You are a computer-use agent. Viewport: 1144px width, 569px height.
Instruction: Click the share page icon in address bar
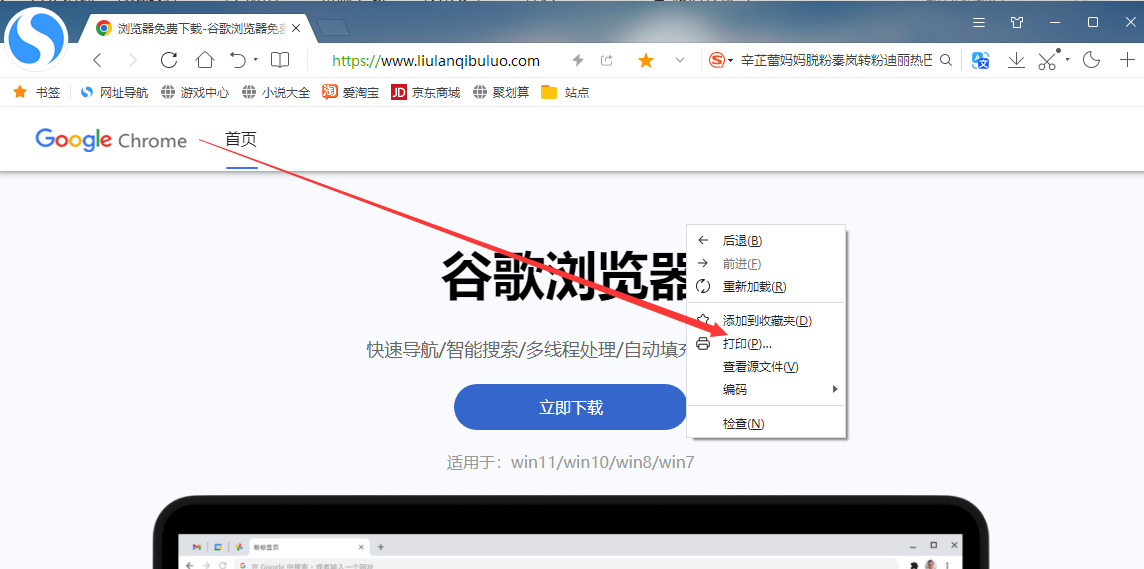(606, 61)
